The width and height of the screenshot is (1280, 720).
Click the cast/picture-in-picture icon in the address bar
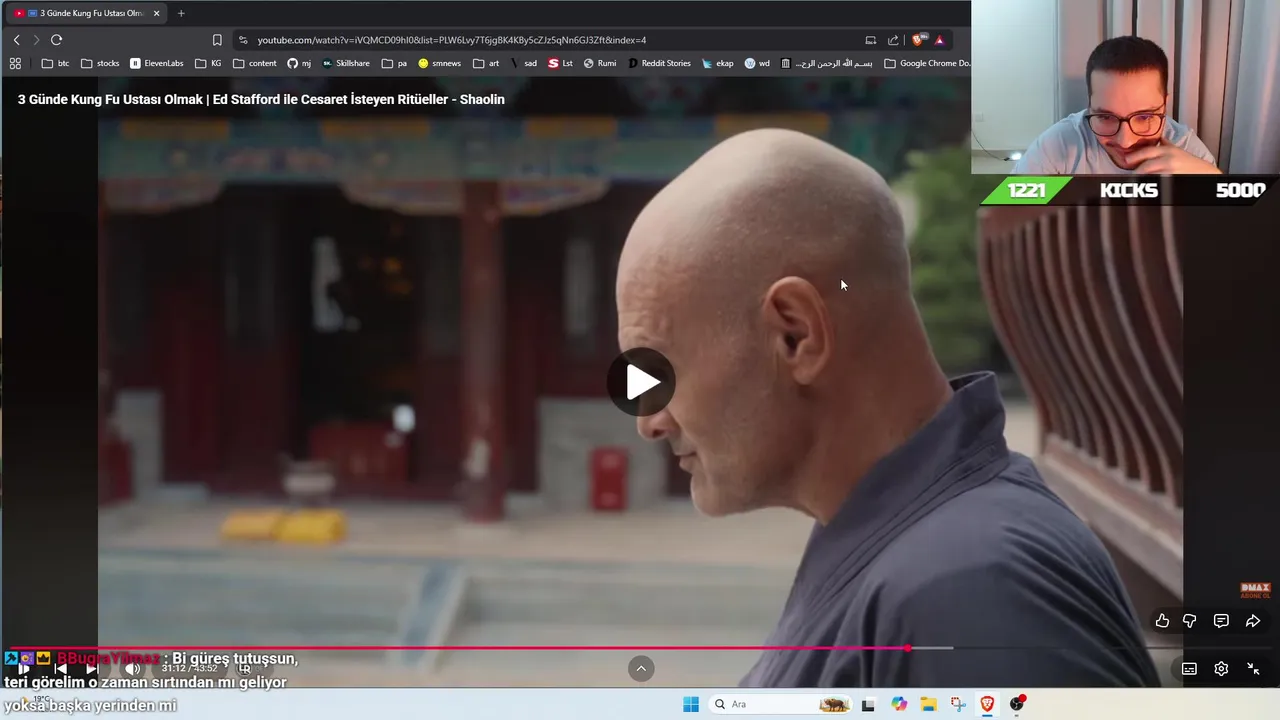click(870, 40)
